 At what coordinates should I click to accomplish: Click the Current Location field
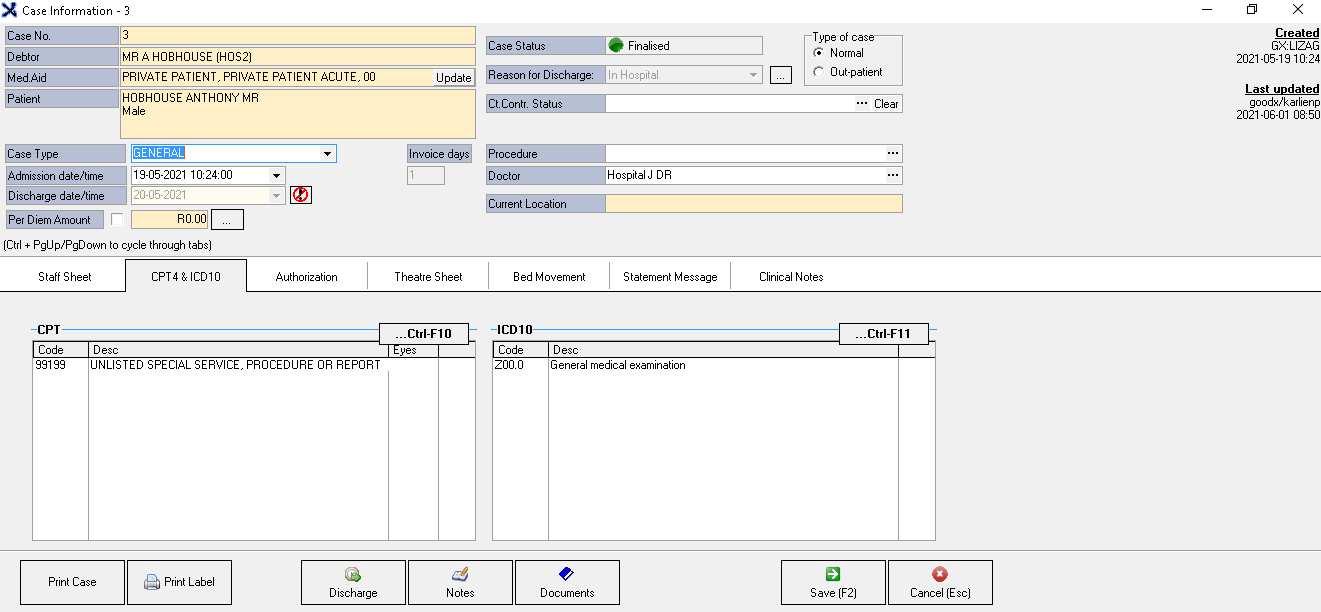(x=753, y=204)
